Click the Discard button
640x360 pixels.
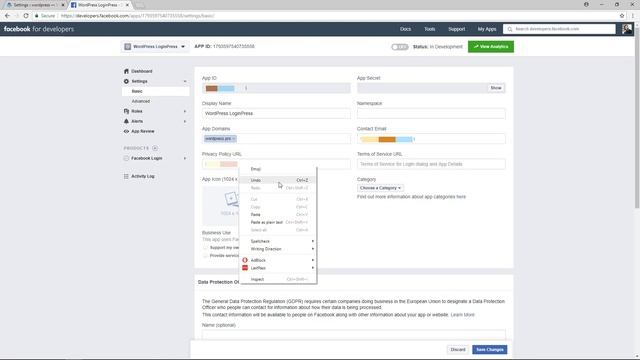point(458,350)
